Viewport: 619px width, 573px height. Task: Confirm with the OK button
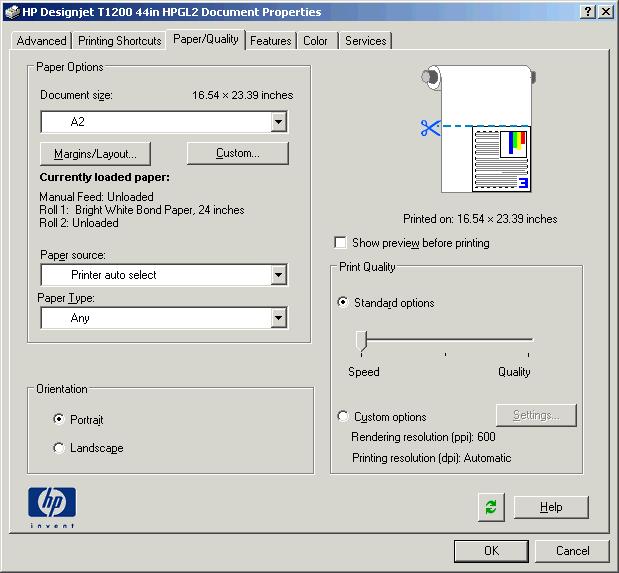coord(491,551)
